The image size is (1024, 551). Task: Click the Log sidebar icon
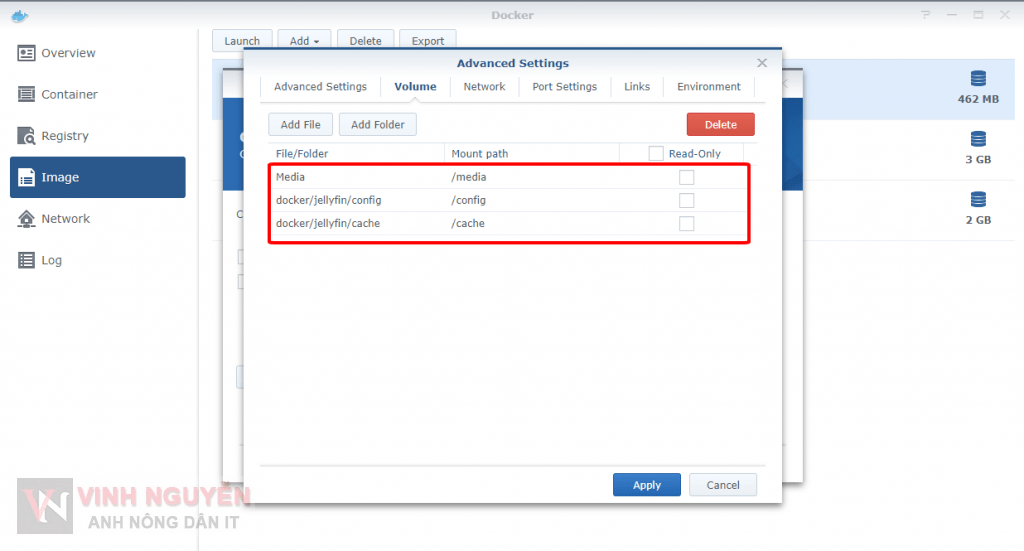pyautogui.click(x=26, y=260)
